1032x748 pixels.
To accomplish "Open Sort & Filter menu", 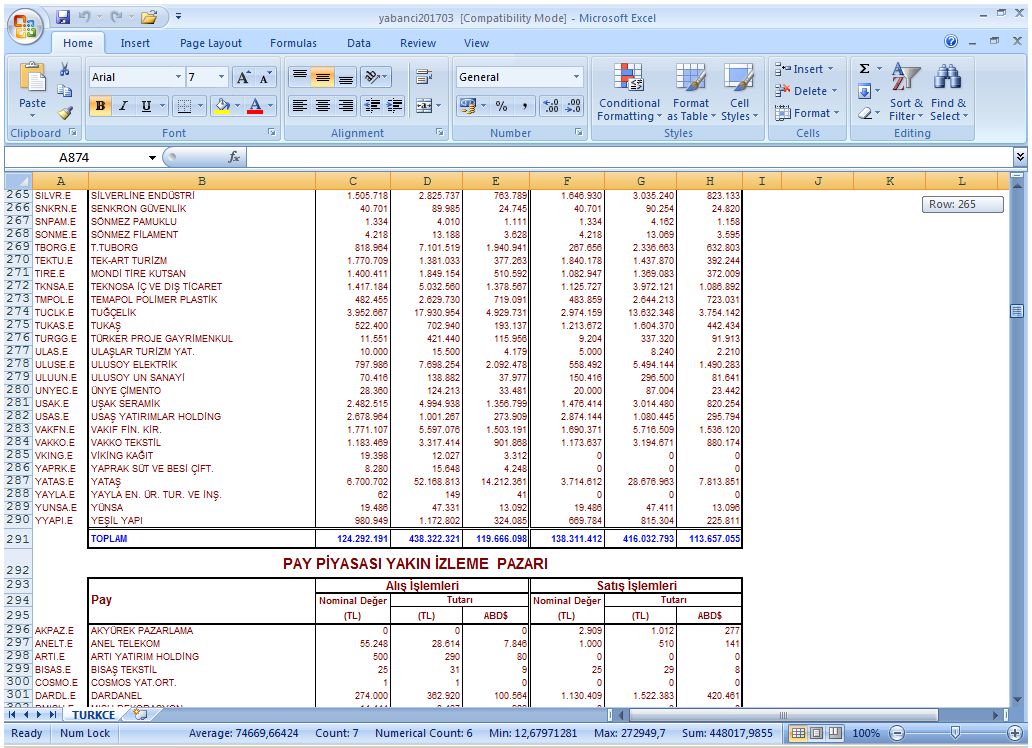I will [906, 92].
